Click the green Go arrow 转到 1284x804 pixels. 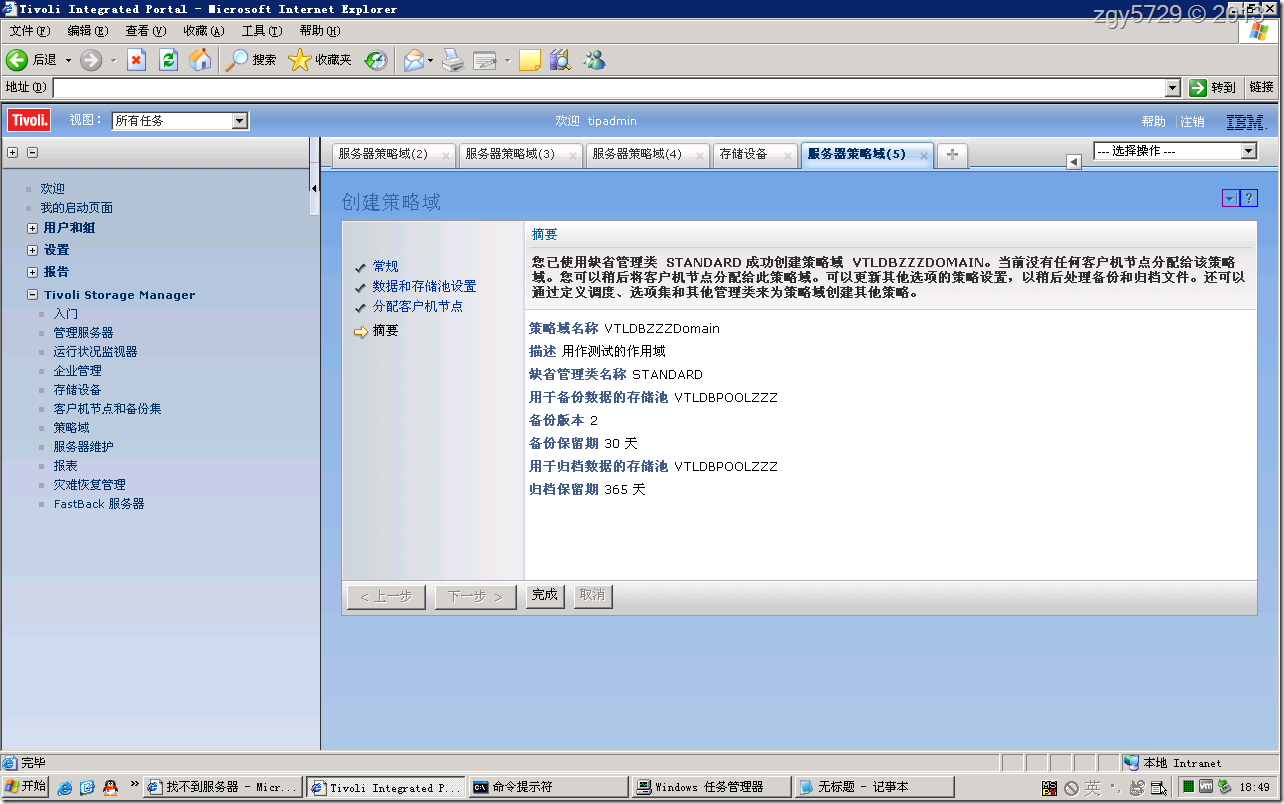point(1213,88)
